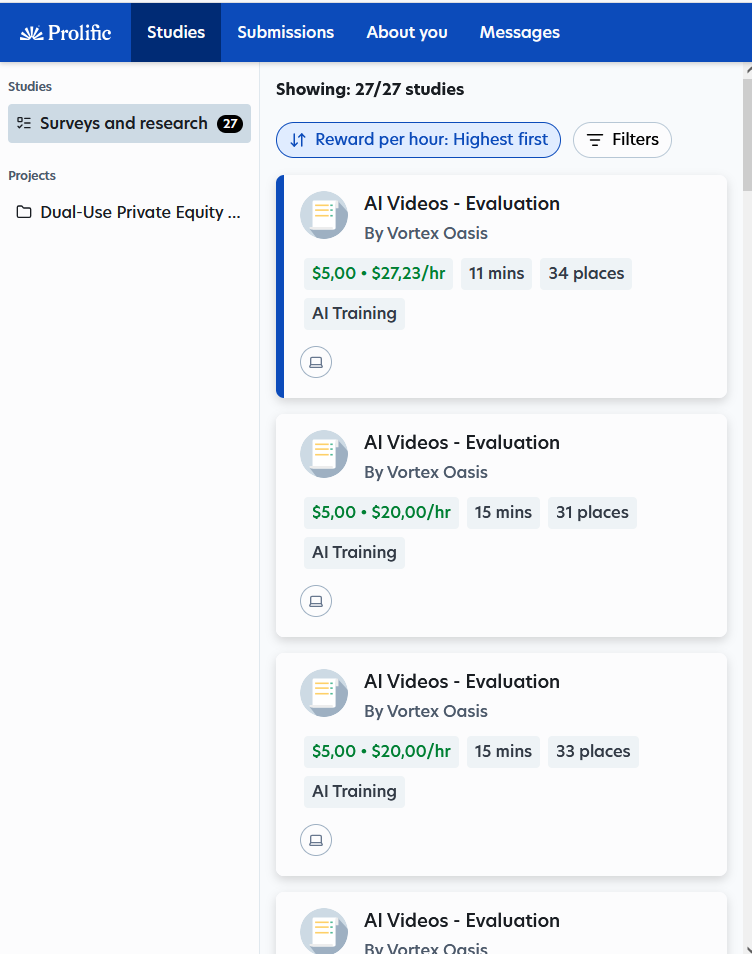Screen dimensions: 752x954
Task: Click AI Training tag on 33 places card
Action: (354, 792)
